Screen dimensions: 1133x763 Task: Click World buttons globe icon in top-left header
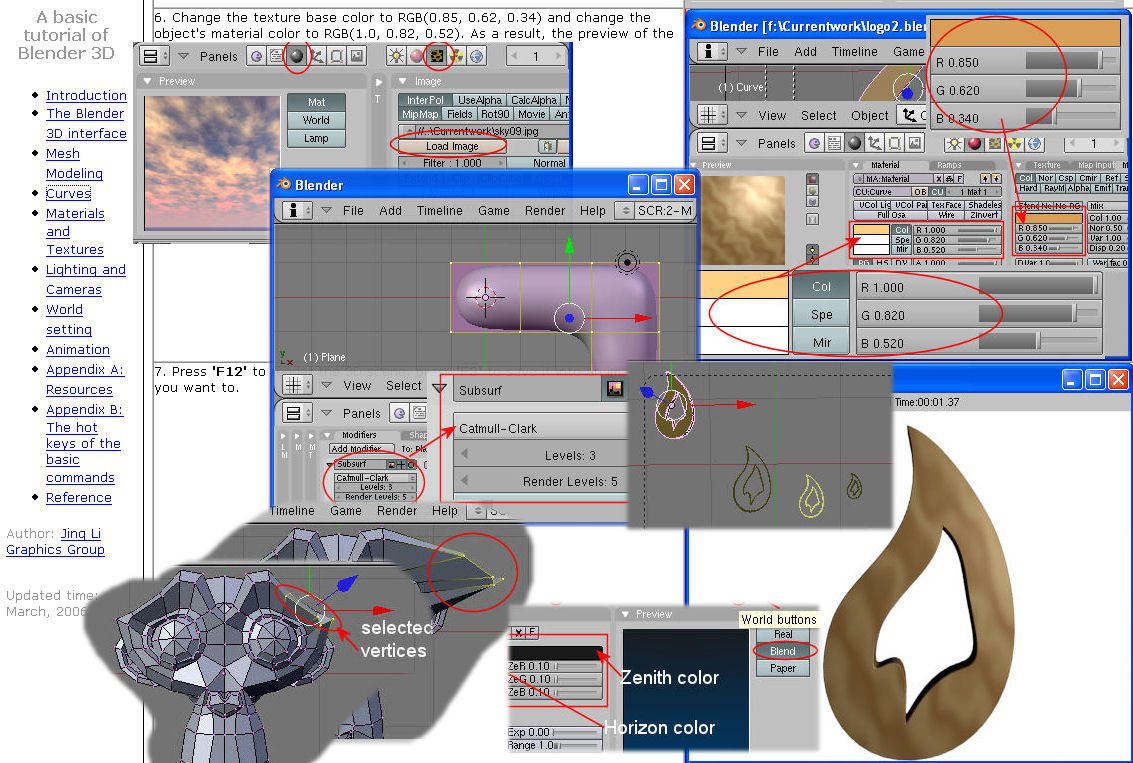coord(476,56)
